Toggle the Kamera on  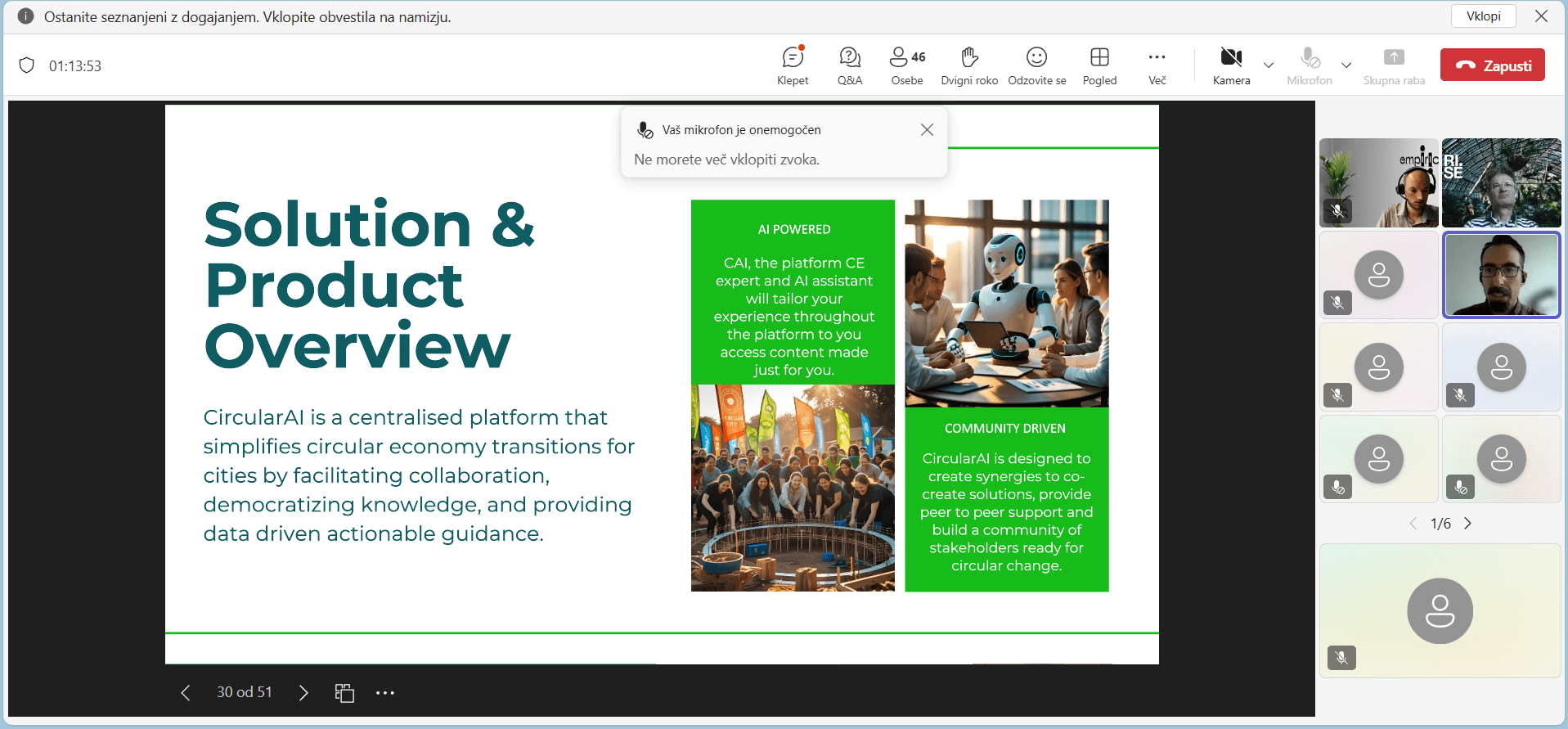coord(1231,65)
